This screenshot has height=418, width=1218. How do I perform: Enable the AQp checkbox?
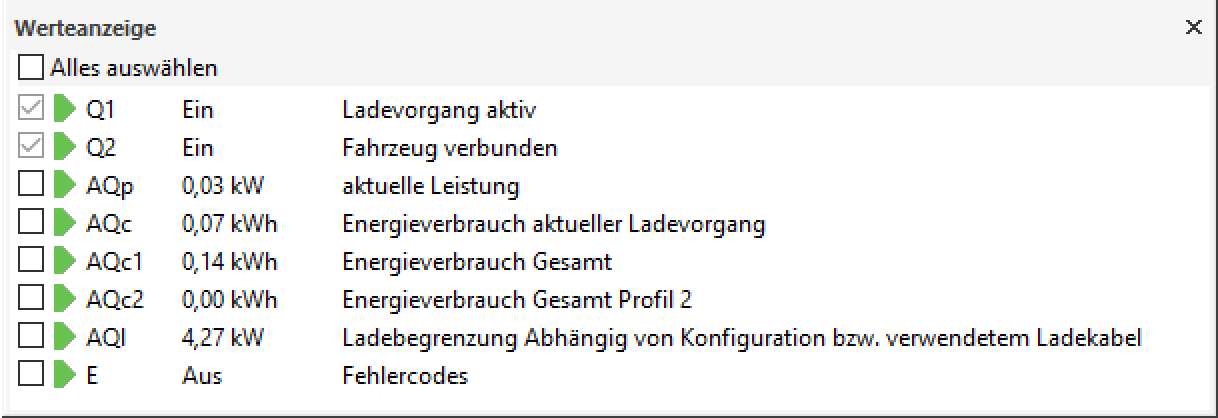click(x=31, y=186)
